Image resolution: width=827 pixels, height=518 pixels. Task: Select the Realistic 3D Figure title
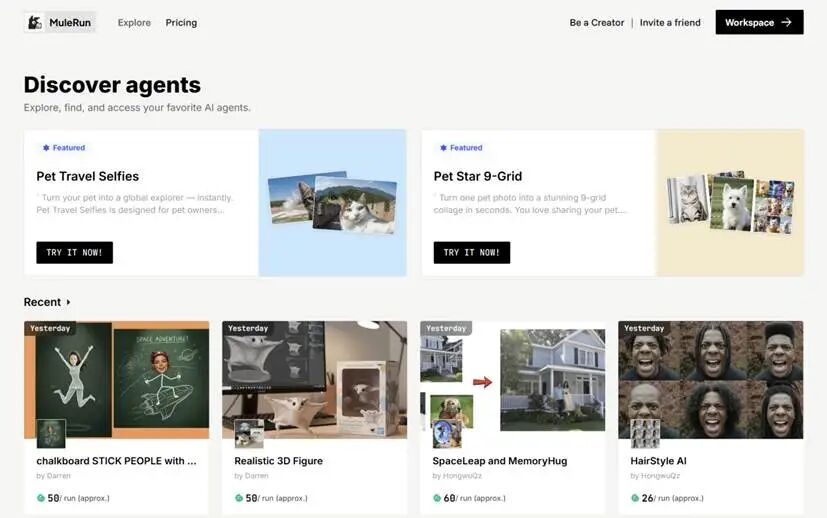[x=278, y=461]
